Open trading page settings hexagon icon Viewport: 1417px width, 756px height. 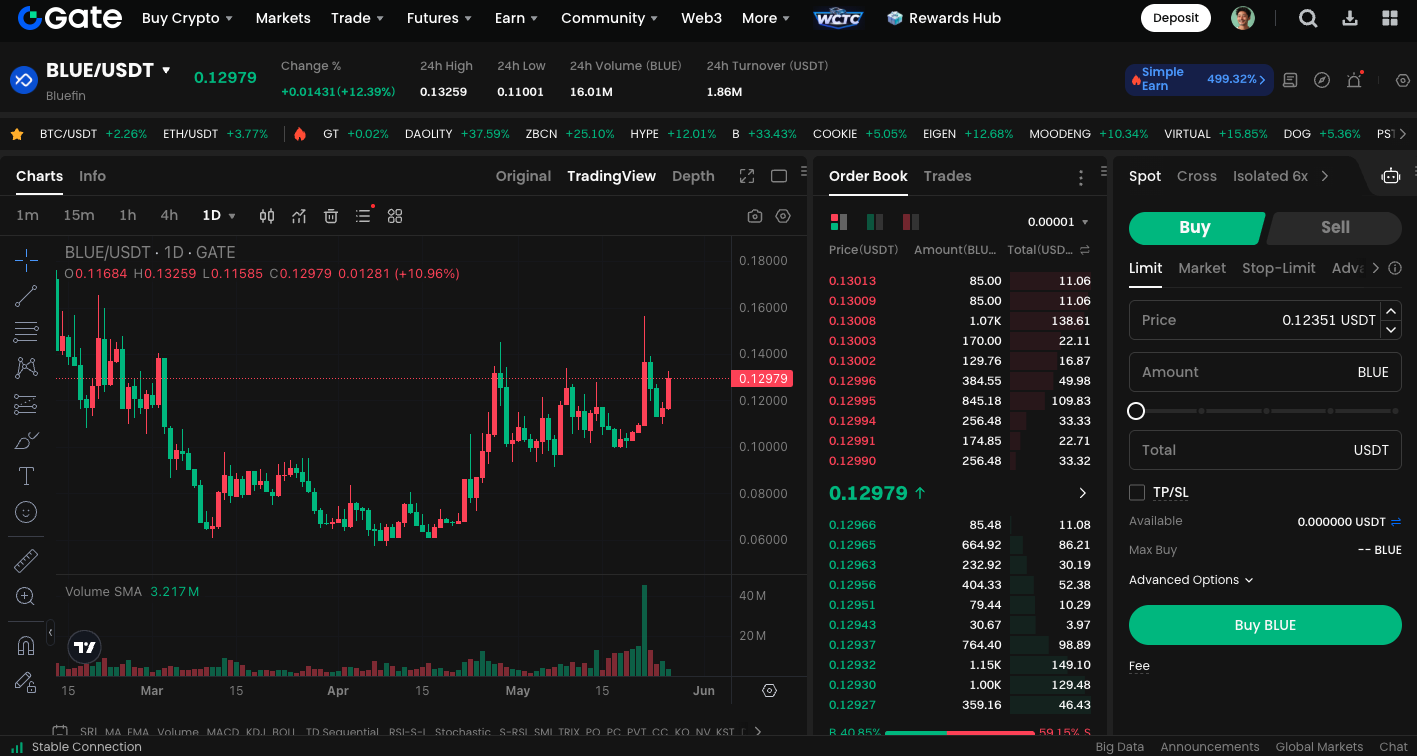pos(1403,80)
